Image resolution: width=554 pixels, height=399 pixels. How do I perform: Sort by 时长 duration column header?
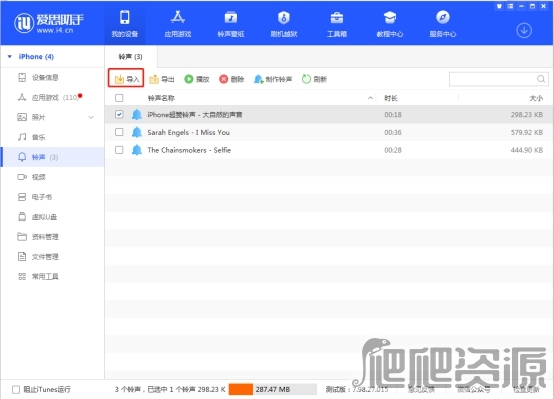(x=391, y=98)
